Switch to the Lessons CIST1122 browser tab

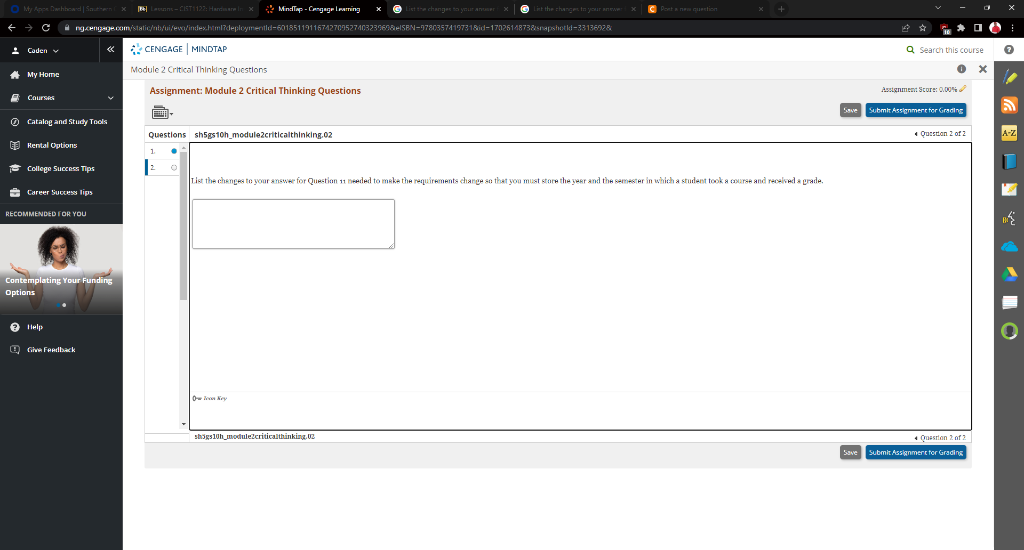[193, 9]
